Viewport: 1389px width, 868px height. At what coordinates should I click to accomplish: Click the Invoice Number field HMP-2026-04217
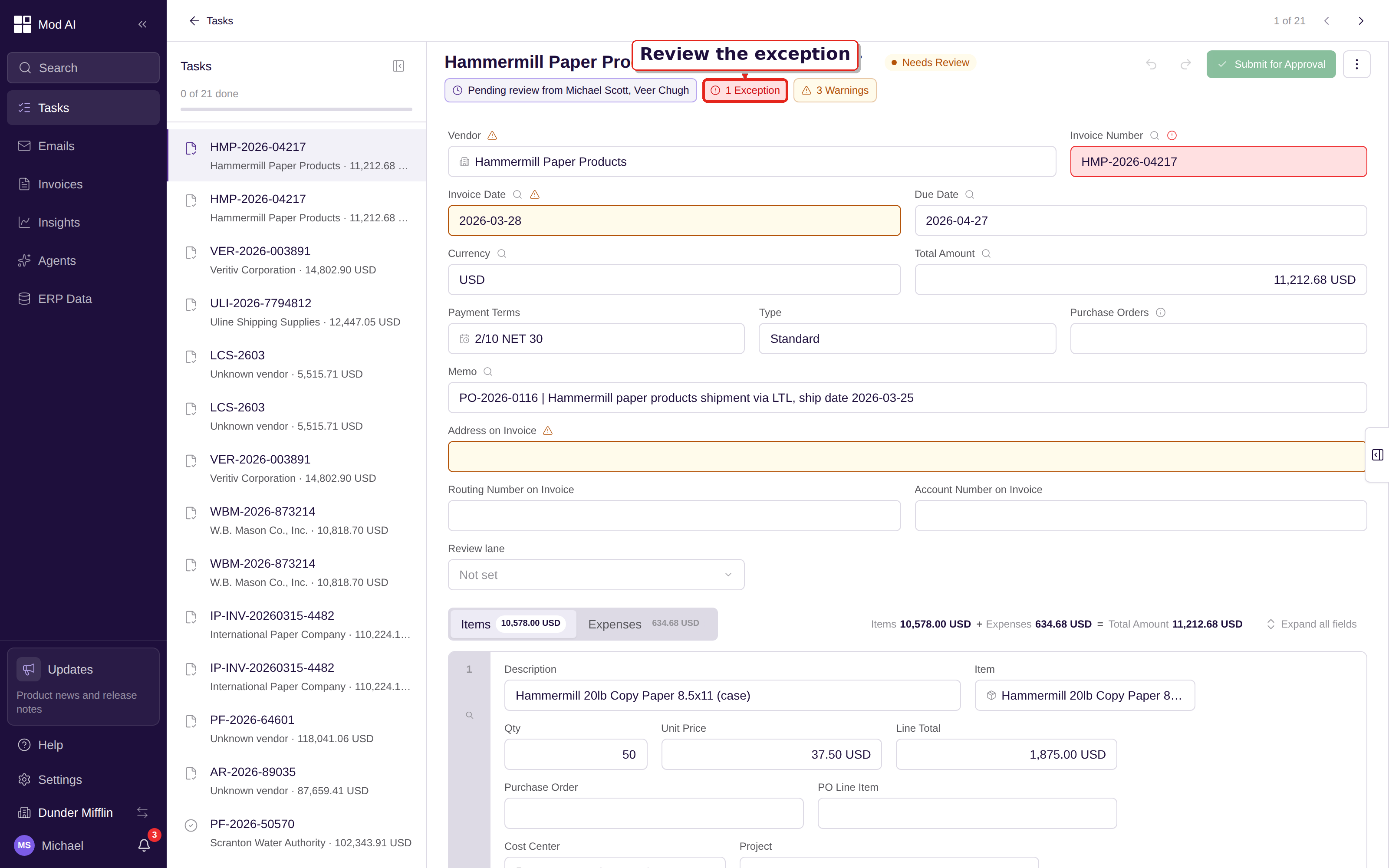1218,162
